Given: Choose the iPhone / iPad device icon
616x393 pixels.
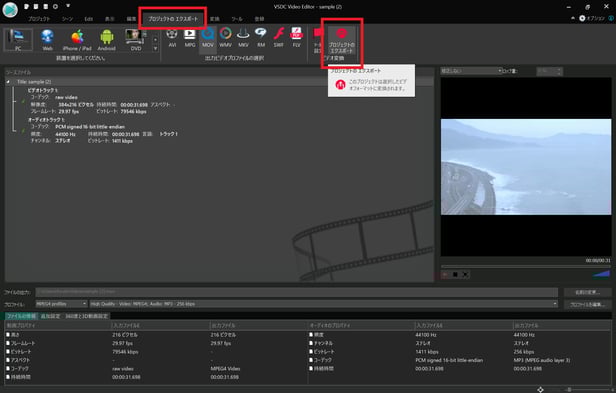Looking at the screenshot, I should [x=77, y=39].
